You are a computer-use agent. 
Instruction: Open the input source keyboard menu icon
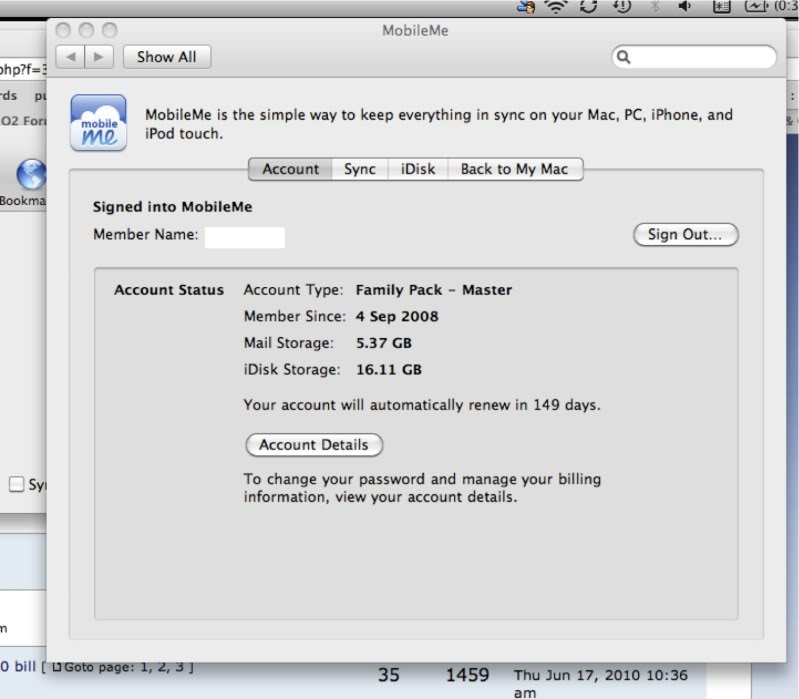tap(722, 7)
